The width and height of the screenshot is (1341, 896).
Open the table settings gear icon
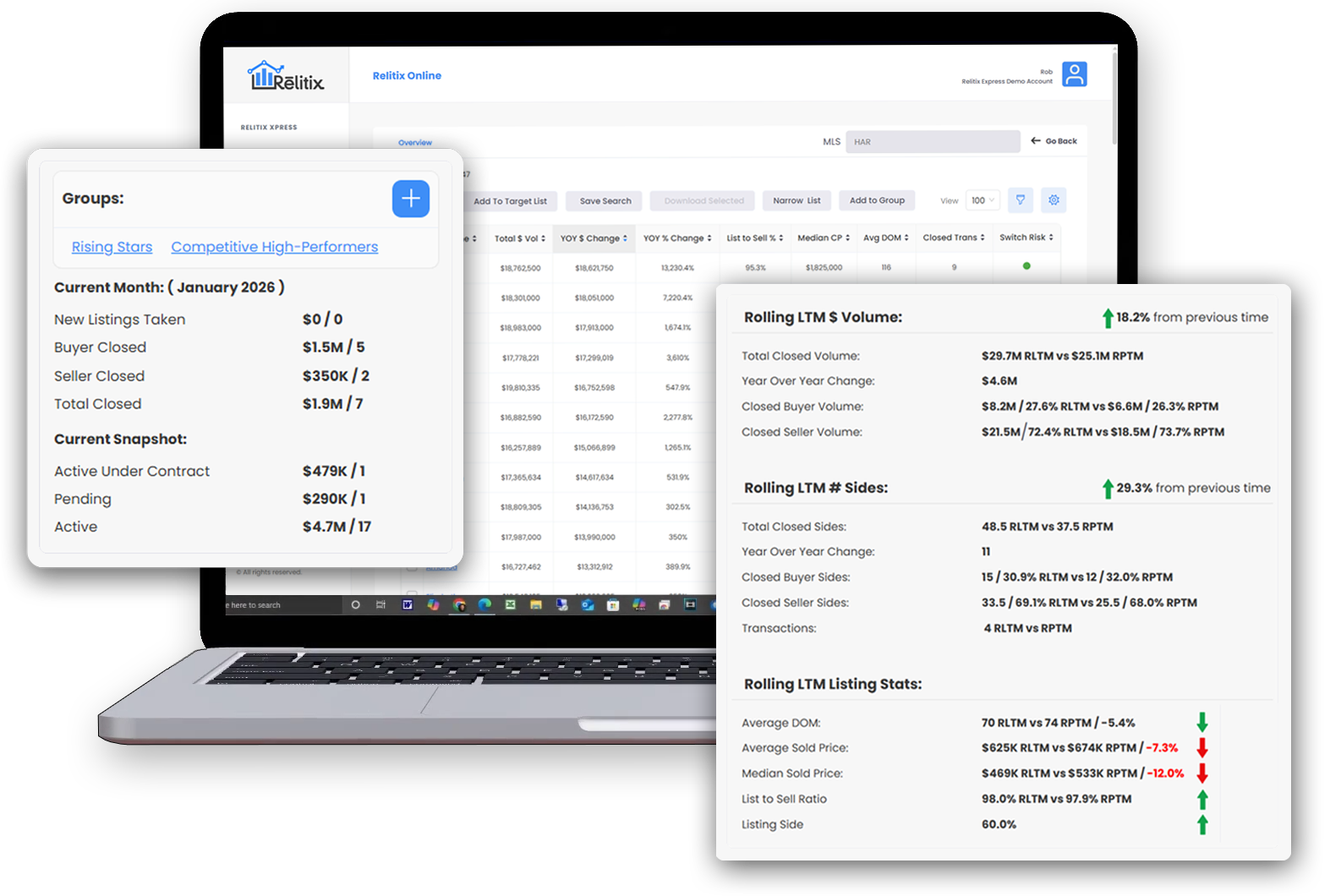coord(1054,200)
